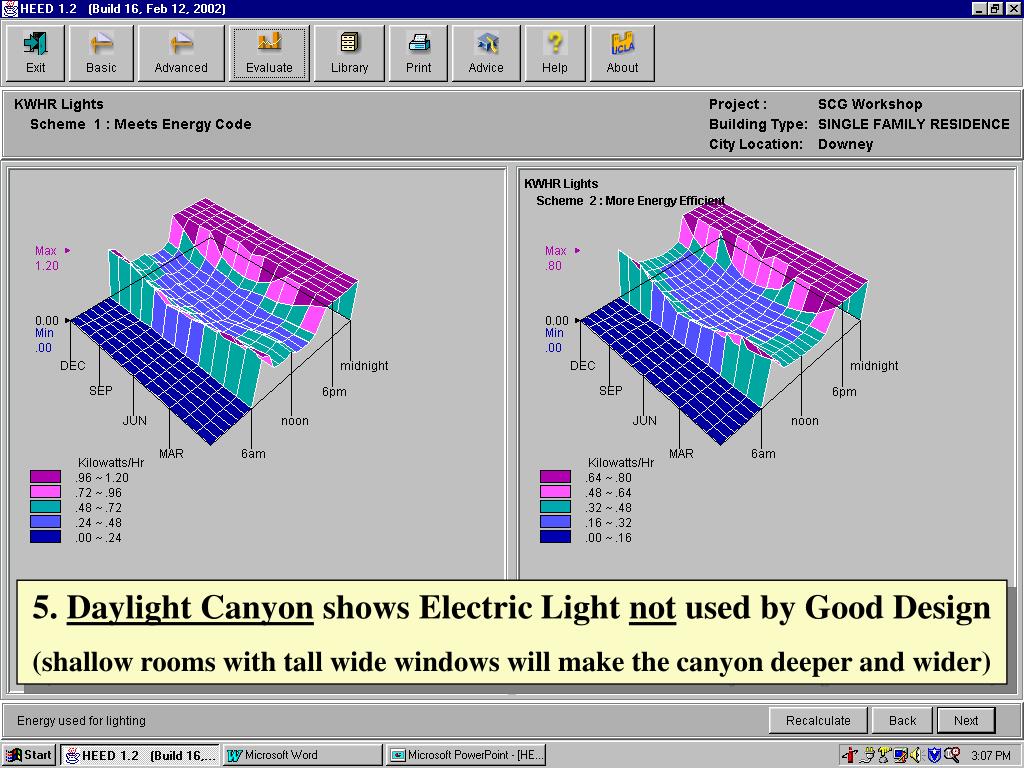
Task: Switch to HEED 1.2 taskbar item
Action: (140, 755)
